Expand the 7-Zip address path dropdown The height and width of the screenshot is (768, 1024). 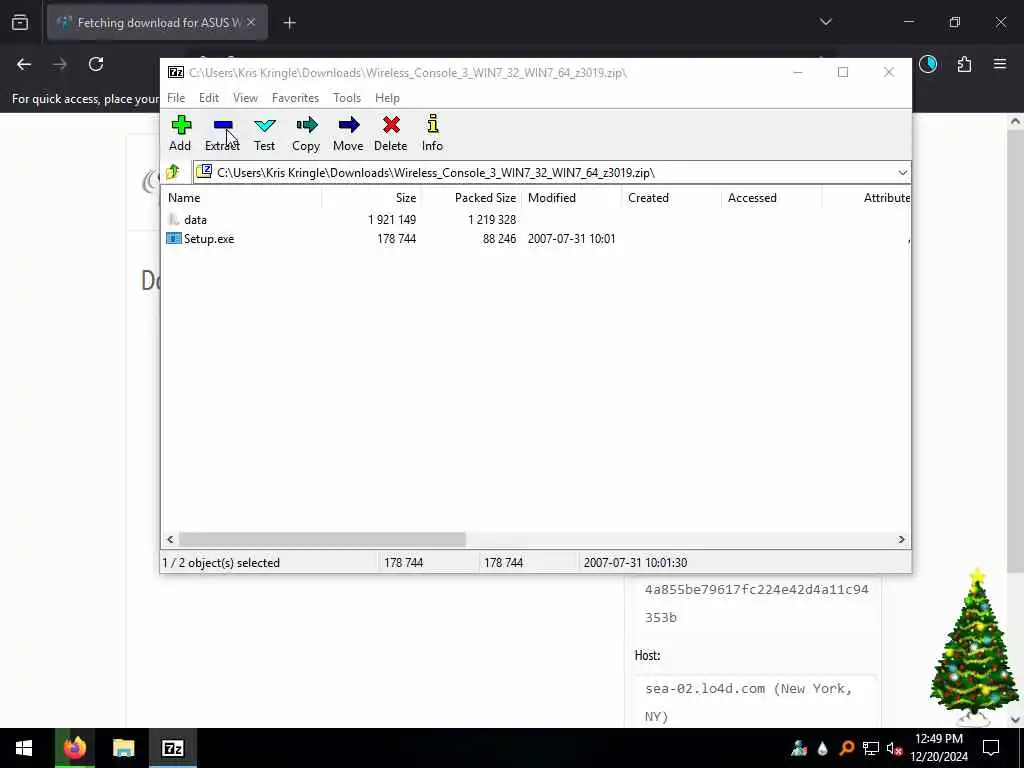902,172
